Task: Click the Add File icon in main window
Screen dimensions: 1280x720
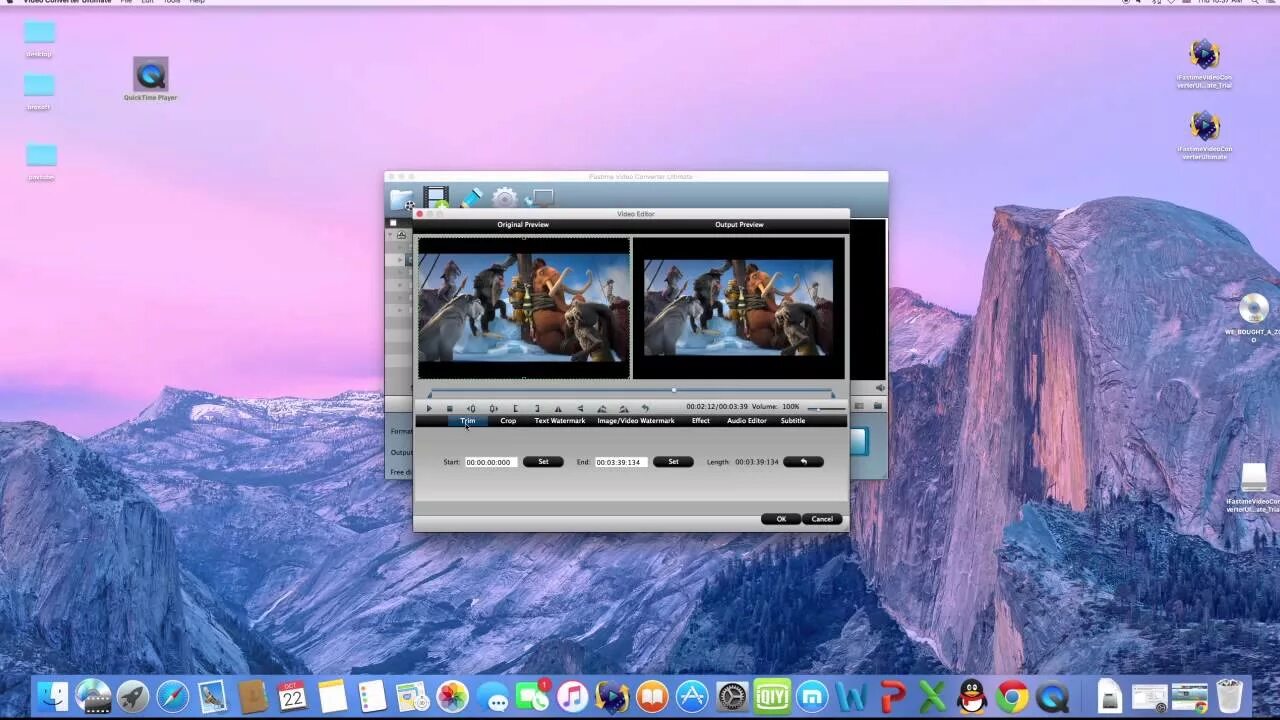Action: point(402,198)
